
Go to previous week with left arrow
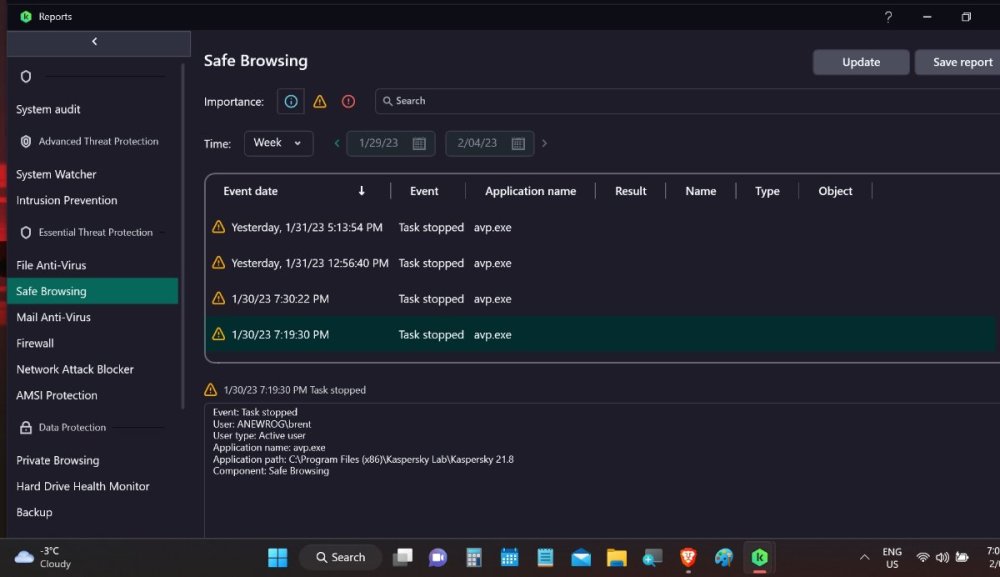[x=337, y=143]
